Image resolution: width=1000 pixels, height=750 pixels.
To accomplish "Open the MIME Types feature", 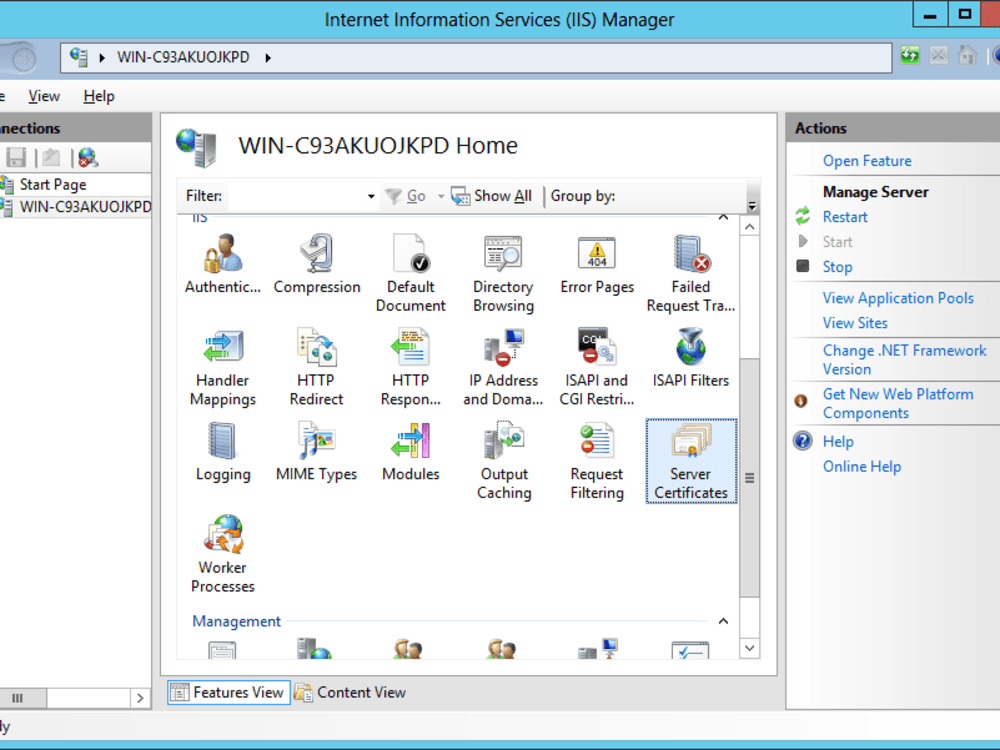I will click(316, 452).
